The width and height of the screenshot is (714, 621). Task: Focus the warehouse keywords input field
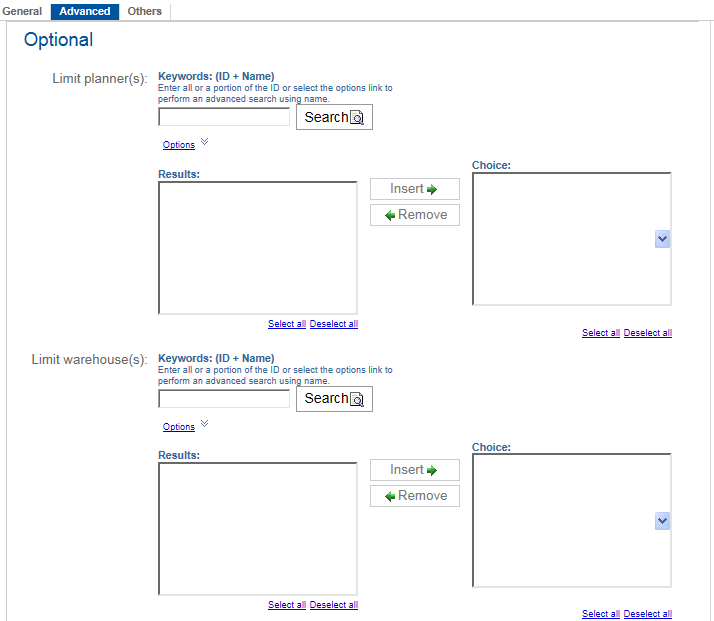224,398
